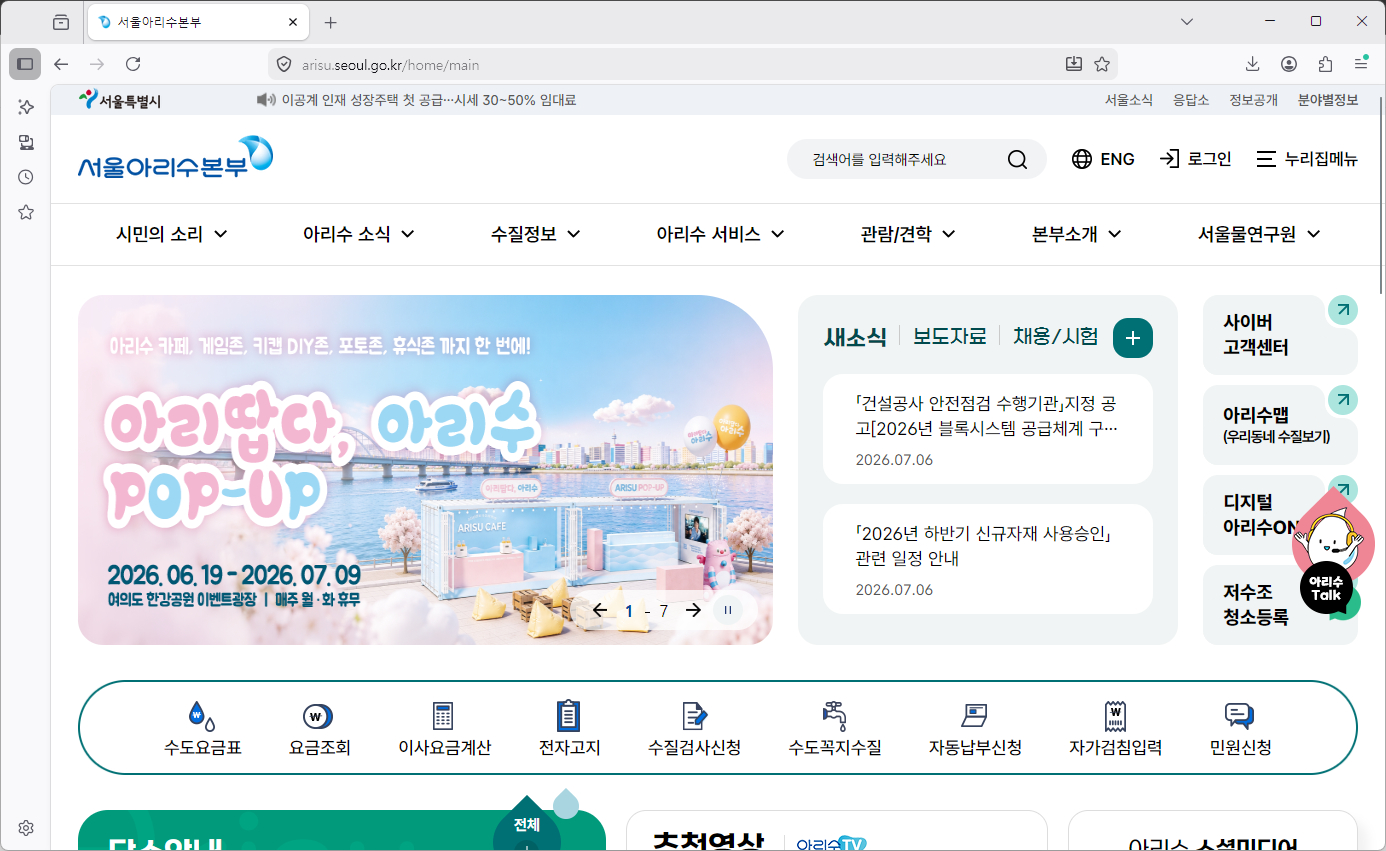Open the 사이버 고객센터 card
Viewport: 1386px width, 851px height.
click(1280, 335)
